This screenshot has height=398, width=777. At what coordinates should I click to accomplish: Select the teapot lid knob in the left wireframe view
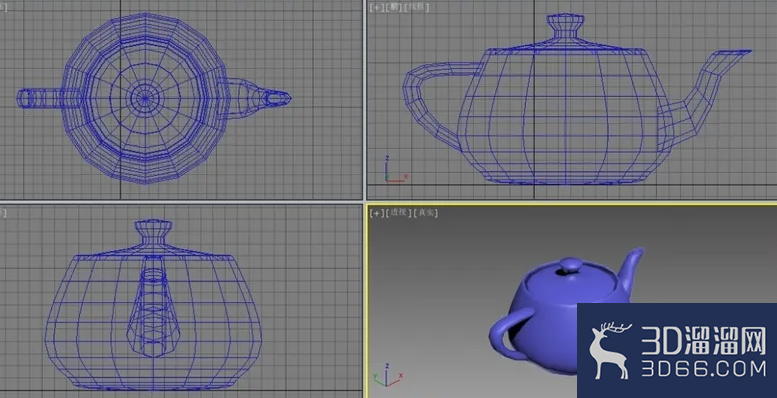(154, 231)
